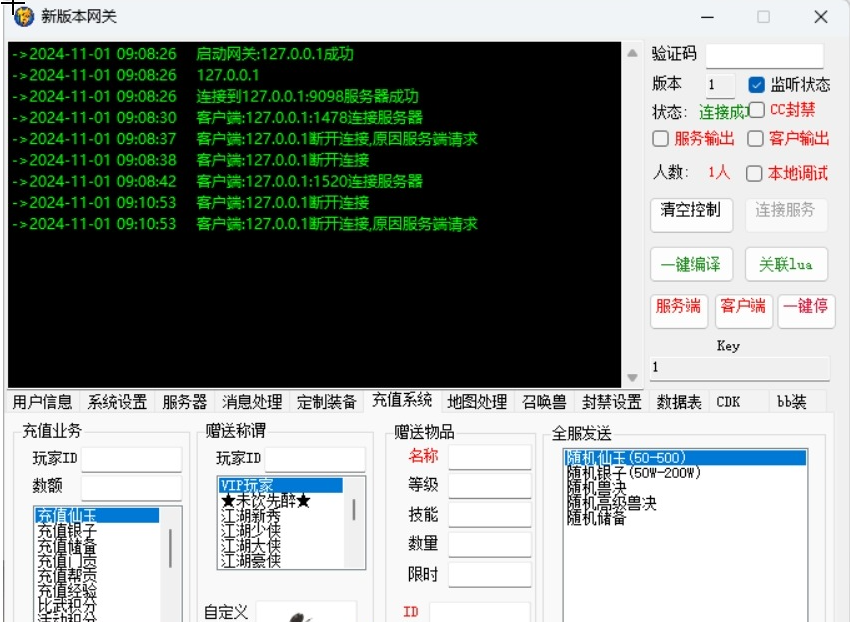Uncheck the 监听状态 checkbox

[757, 85]
